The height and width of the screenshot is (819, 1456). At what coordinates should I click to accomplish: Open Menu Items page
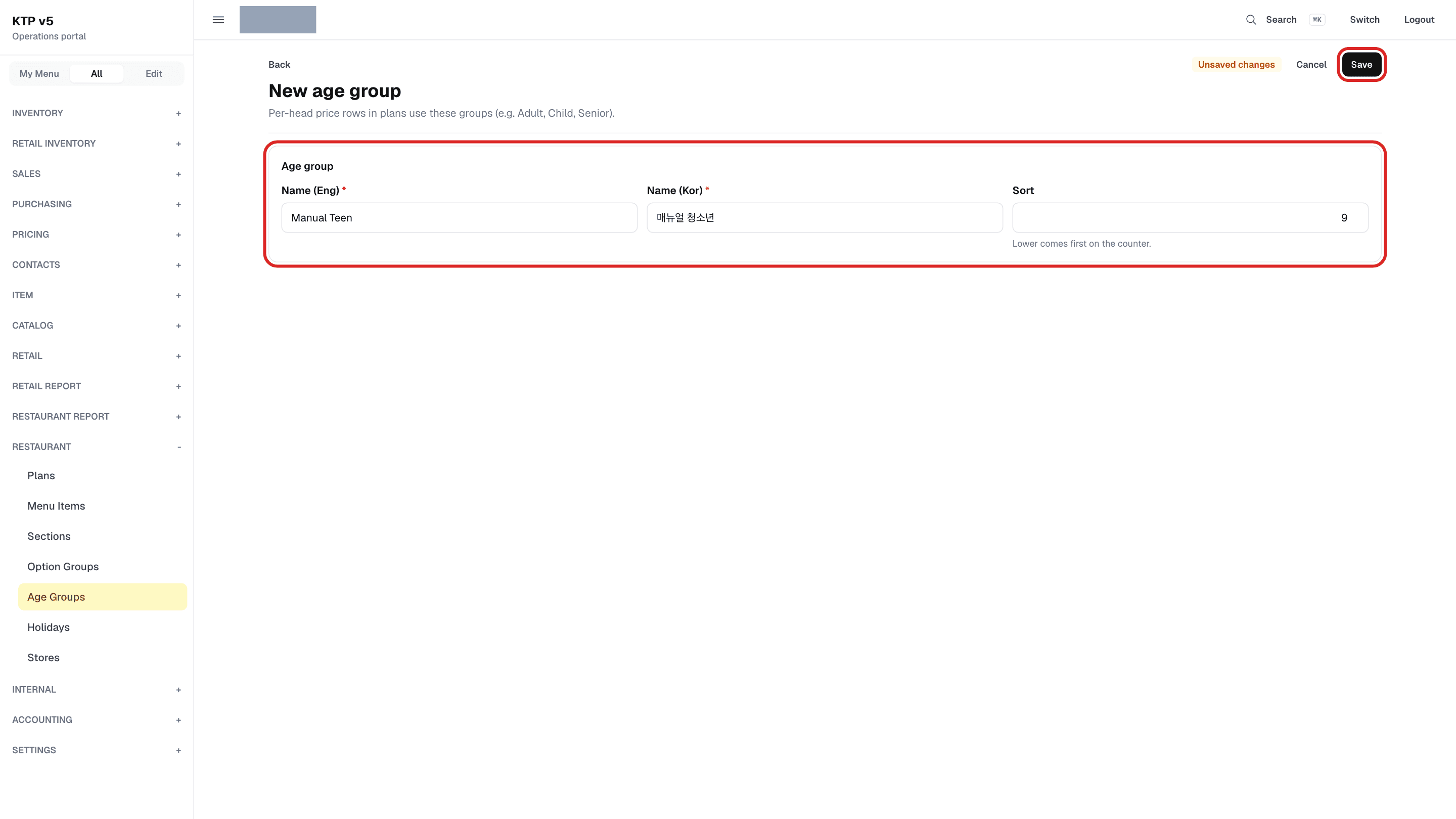tap(102, 507)
